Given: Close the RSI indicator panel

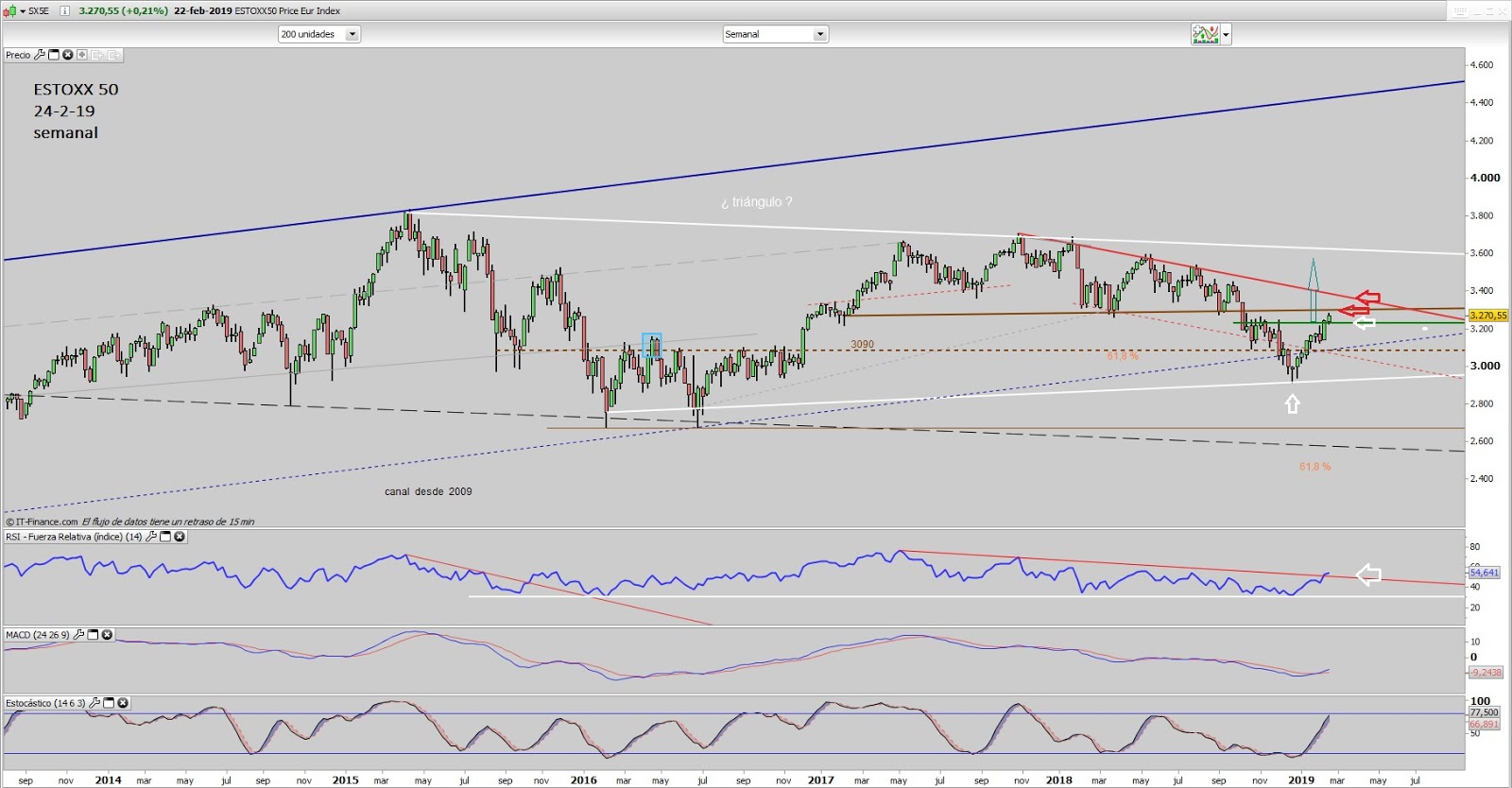Looking at the screenshot, I should click(180, 537).
